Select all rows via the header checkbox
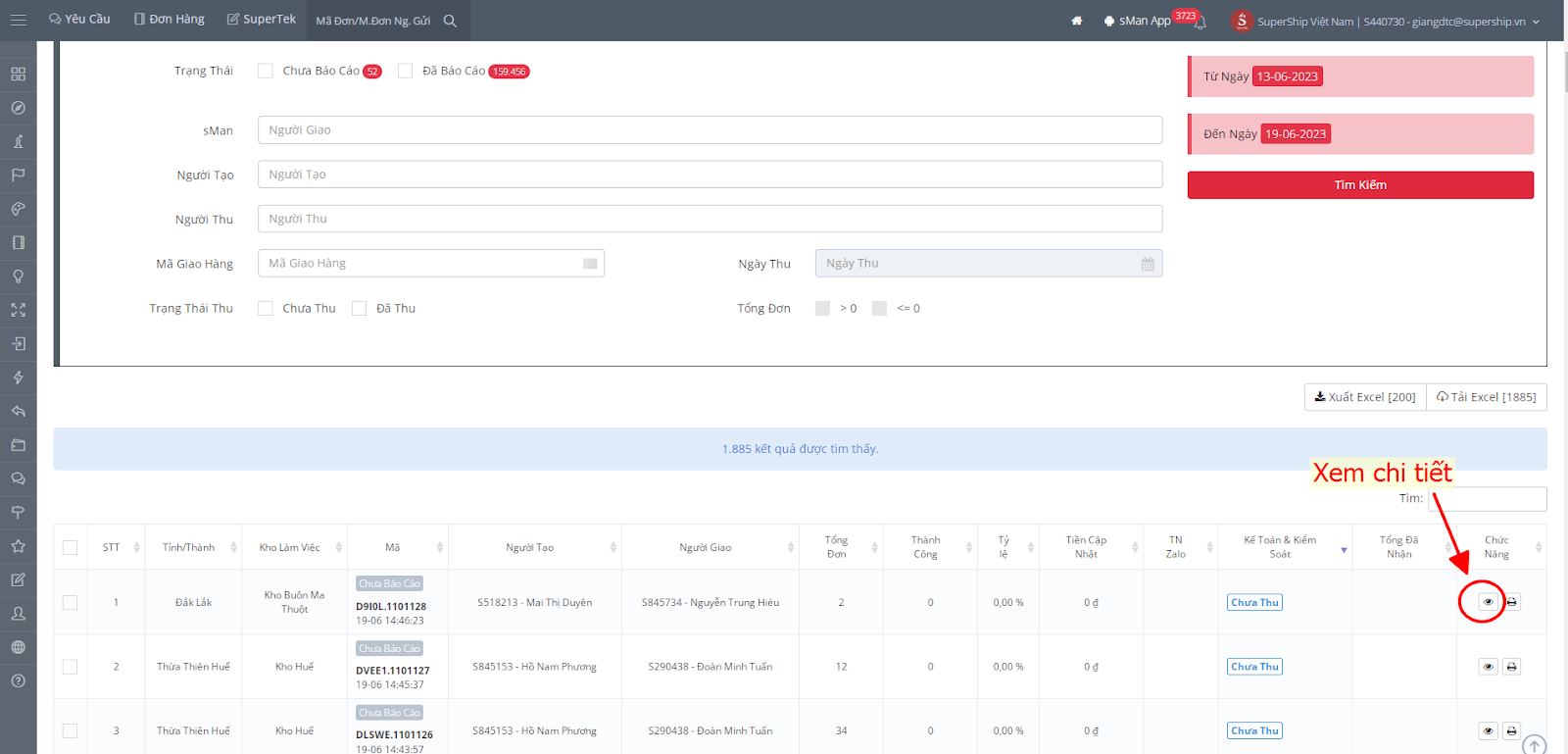Image resolution: width=1568 pixels, height=754 pixels. [x=70, y=547]
